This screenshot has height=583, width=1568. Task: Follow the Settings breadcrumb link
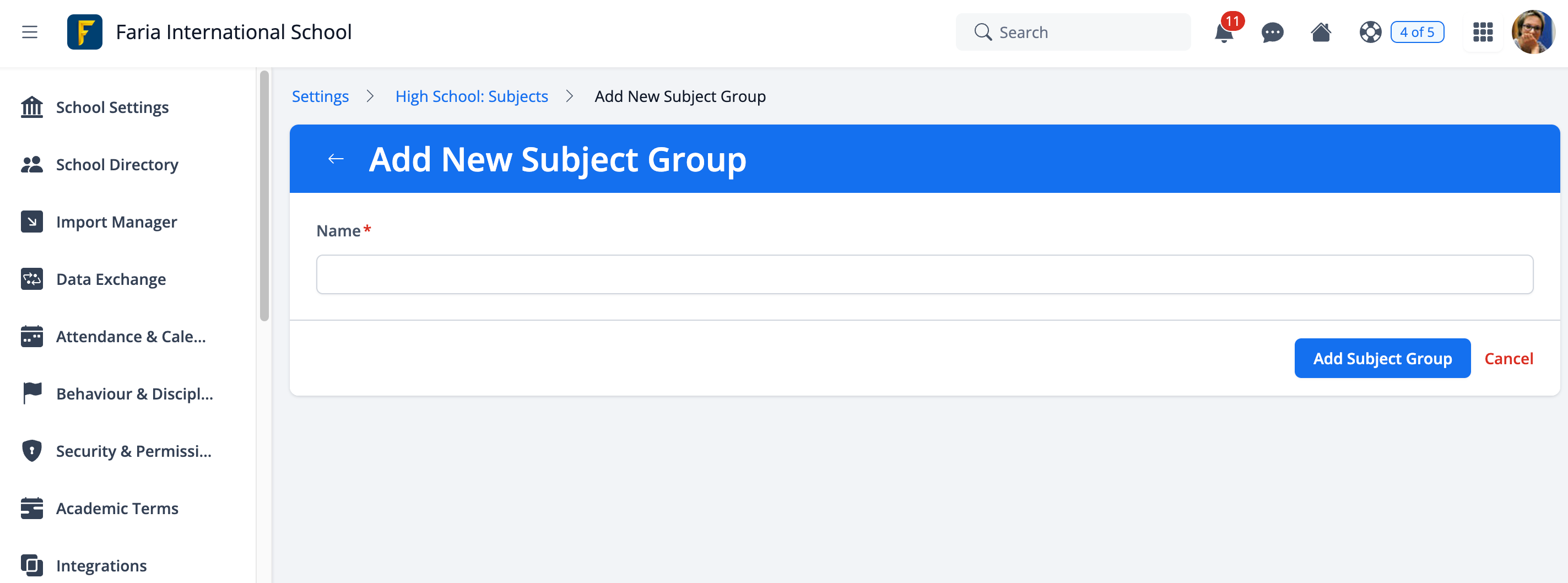click(x=320, y=96)
